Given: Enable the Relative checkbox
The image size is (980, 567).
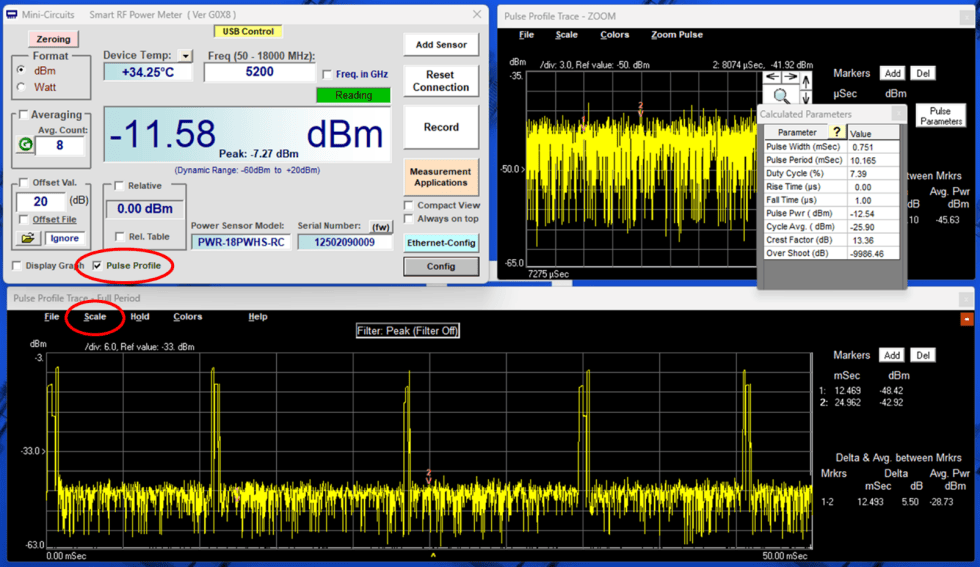Looking at the screenshot, I should pyautogui.click(x=119, y=186).
